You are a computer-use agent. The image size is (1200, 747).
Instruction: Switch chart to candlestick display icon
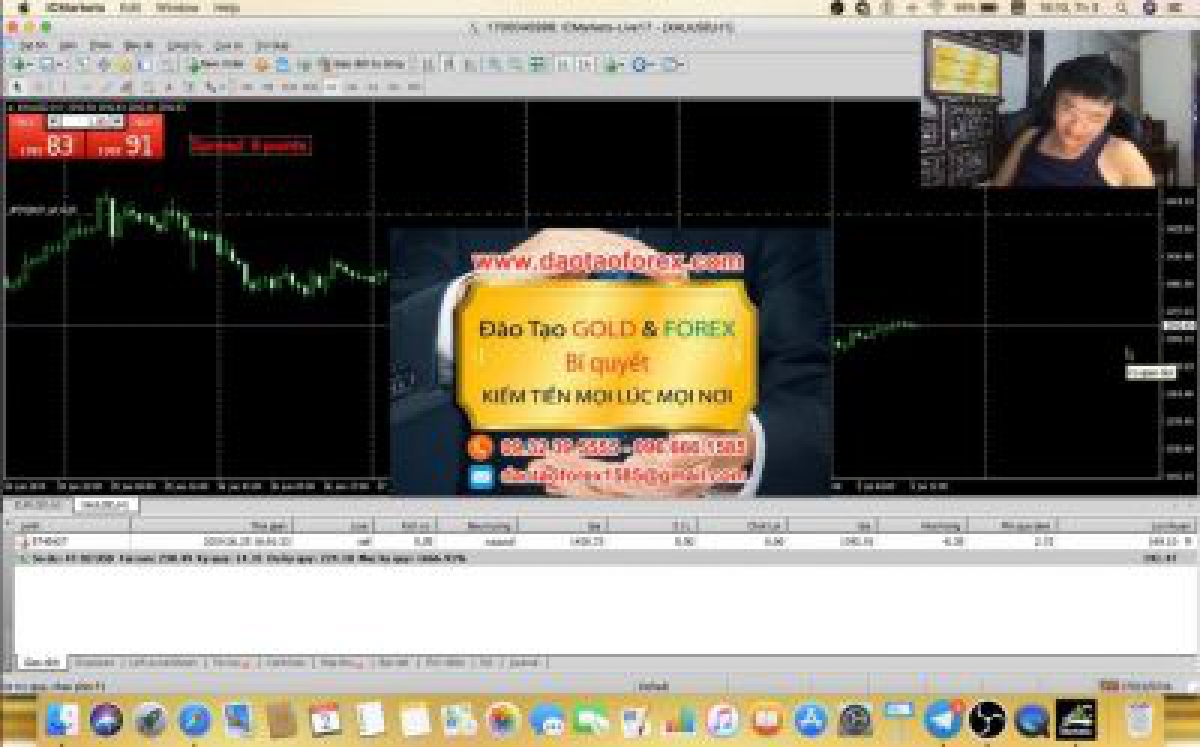[x=449, y=64]
